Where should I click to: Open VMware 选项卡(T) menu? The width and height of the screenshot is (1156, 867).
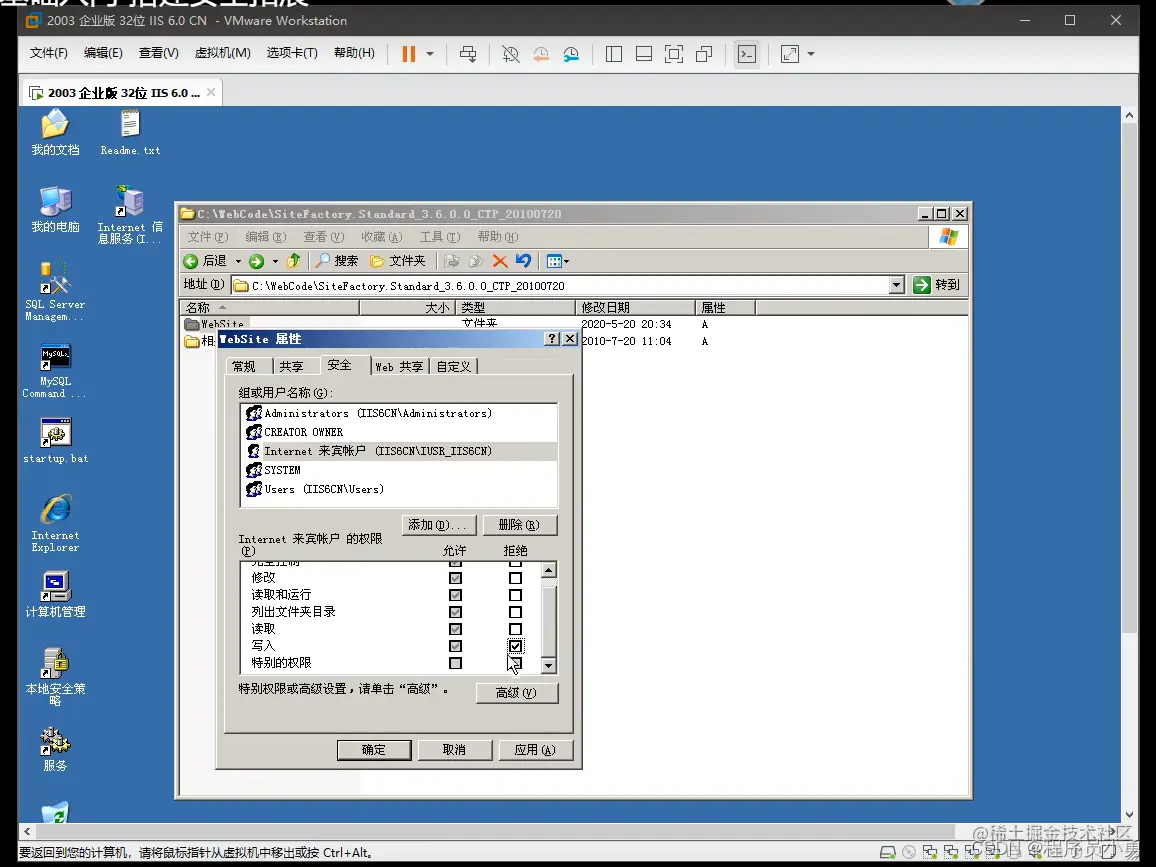(x=292, y=53)
